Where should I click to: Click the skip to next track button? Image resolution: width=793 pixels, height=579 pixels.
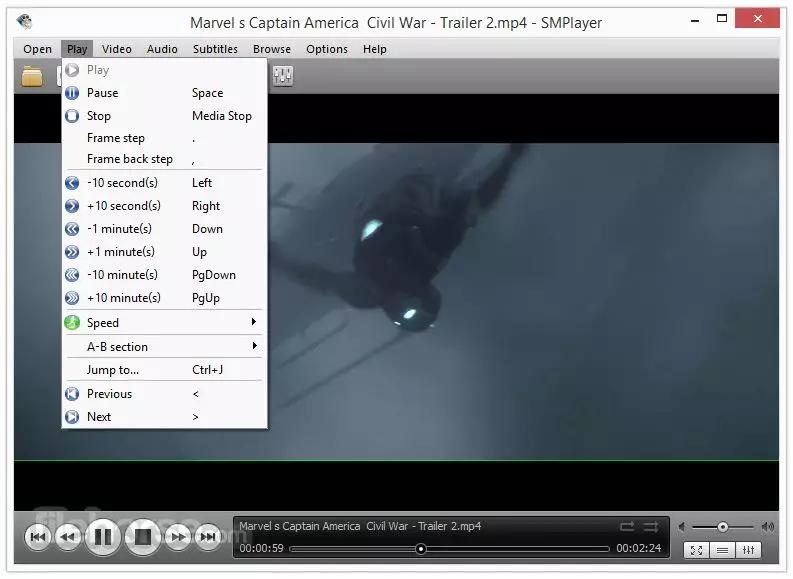pyautogui.click(x=208, y=537)
